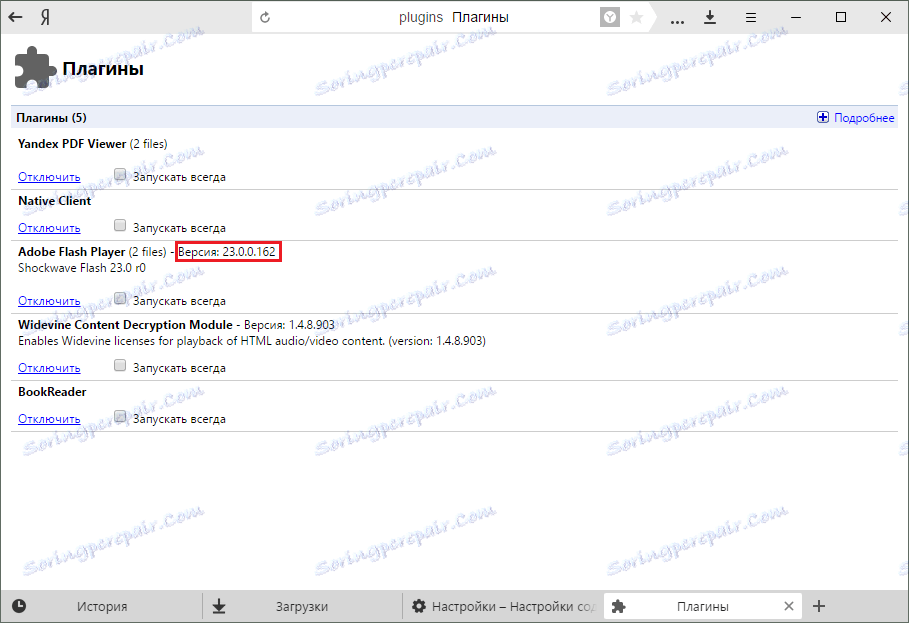Switch to the История tab

point(102,606)
